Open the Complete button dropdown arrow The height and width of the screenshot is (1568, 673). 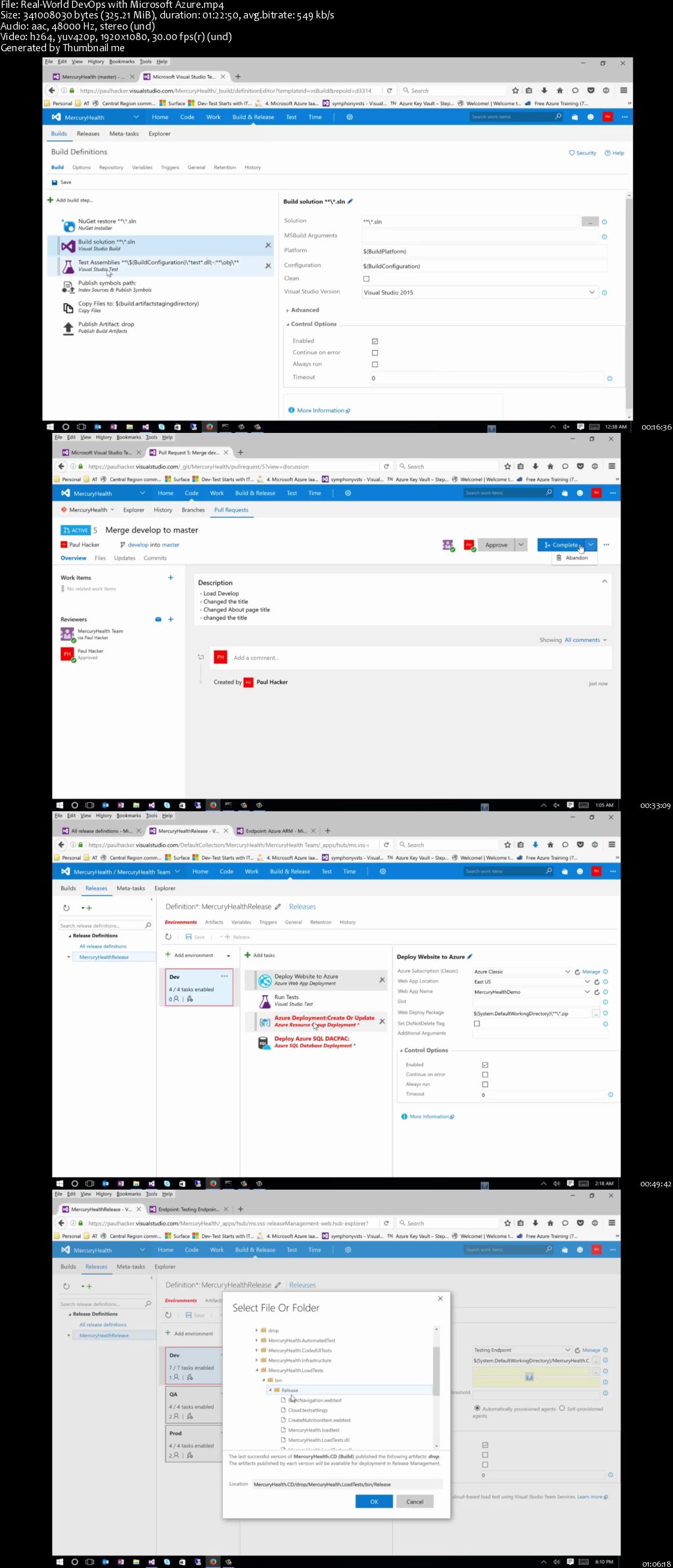(x=591, y=545)
